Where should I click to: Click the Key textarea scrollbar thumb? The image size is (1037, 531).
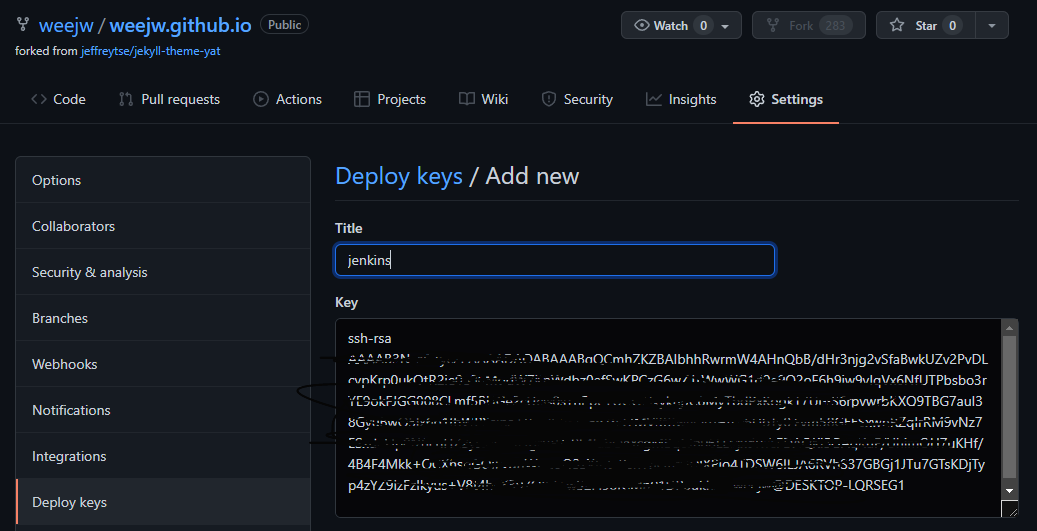1009,406
